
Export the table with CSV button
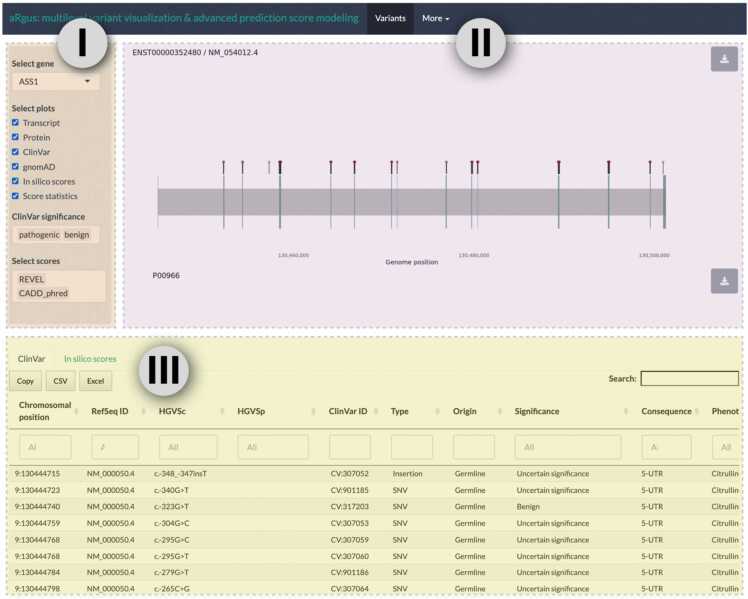pyautogui.click(x=59, y=381)
